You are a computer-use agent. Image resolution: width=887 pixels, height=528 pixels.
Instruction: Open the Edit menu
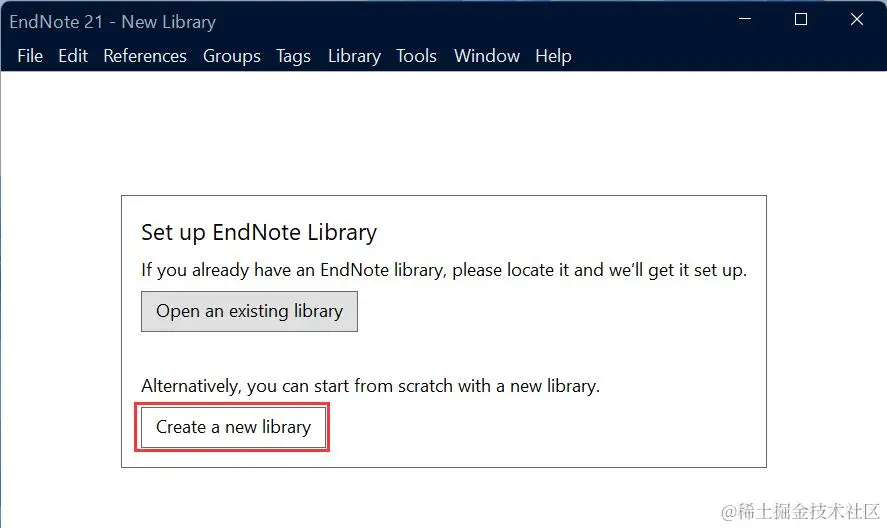73,56
